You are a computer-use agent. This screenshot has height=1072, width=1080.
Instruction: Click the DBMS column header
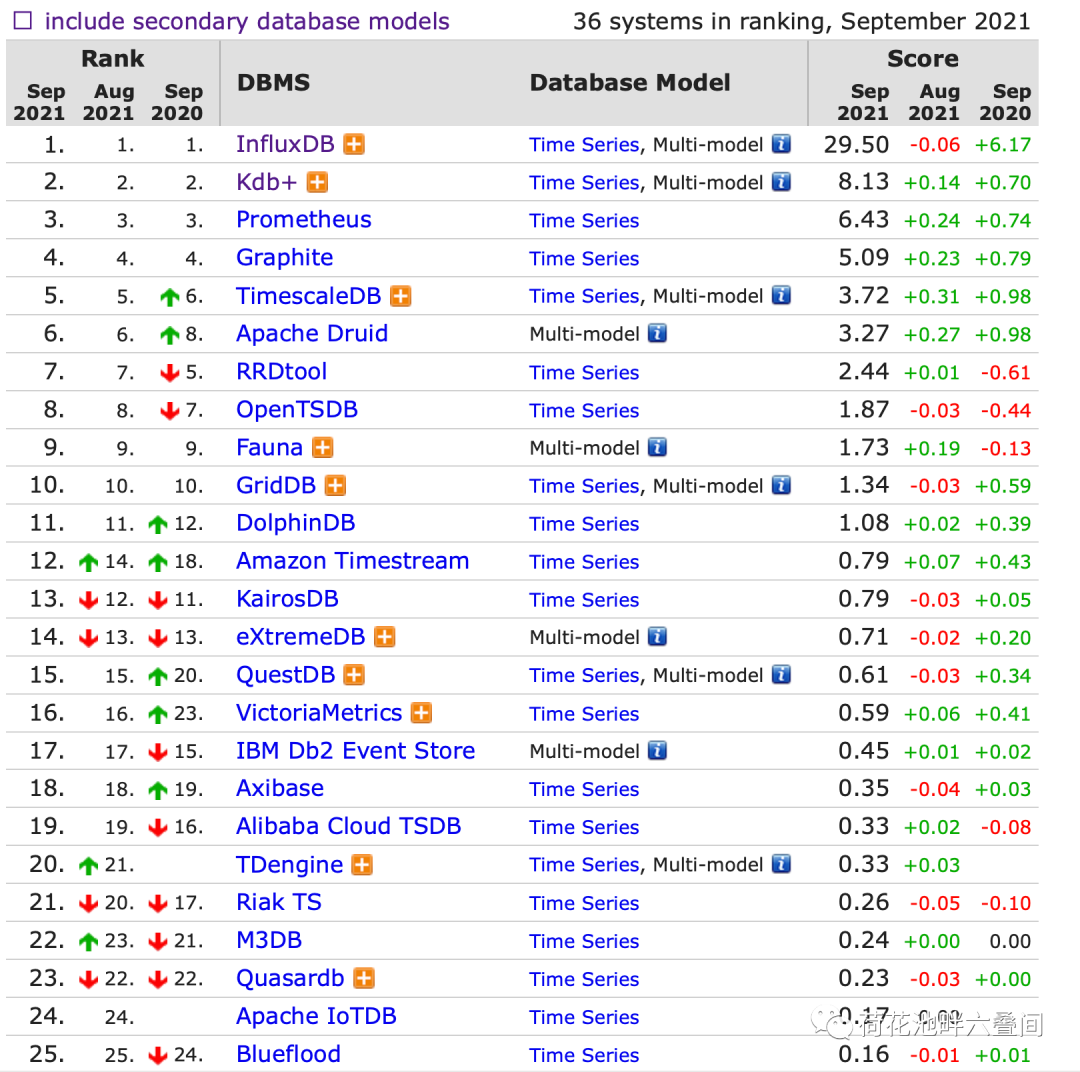click(273, 83)
